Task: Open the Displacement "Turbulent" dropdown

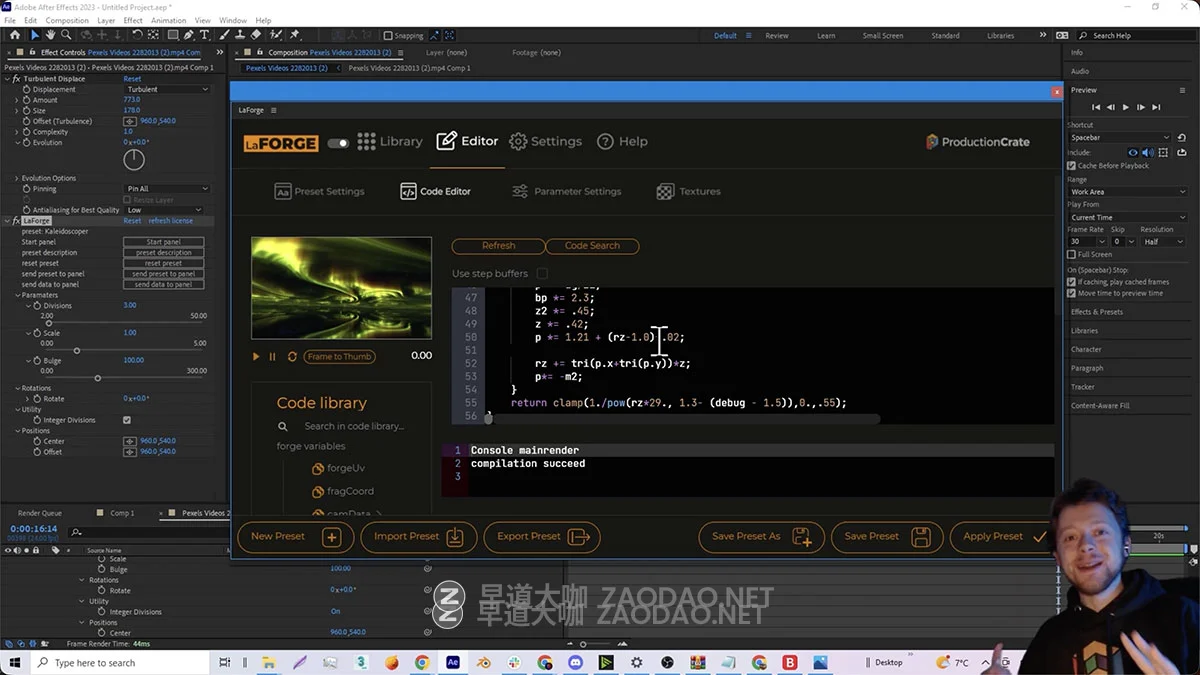Action: 167,89
